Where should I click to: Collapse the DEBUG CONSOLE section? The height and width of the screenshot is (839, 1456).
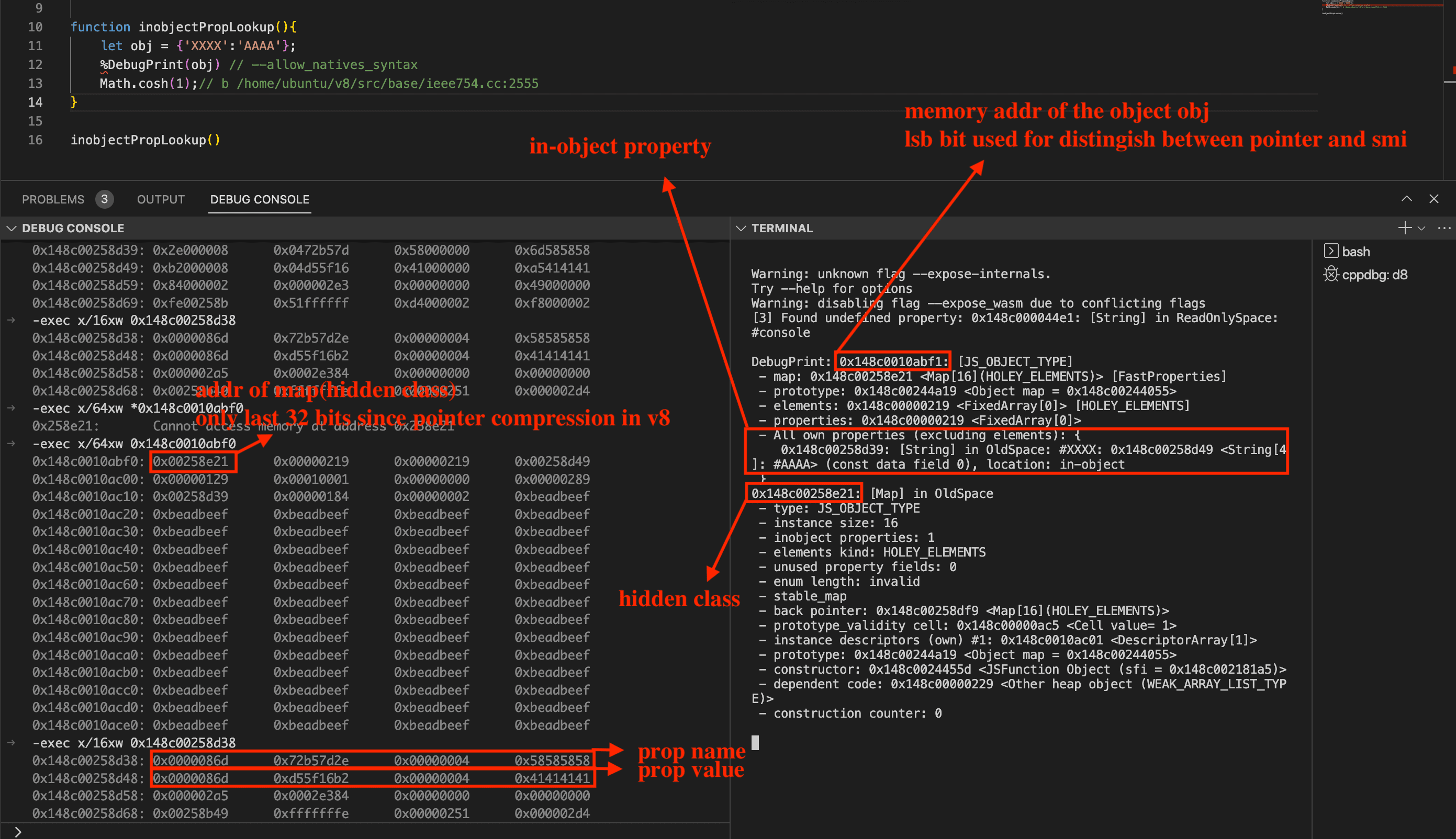pyautogui.click(x=11, y=228)
